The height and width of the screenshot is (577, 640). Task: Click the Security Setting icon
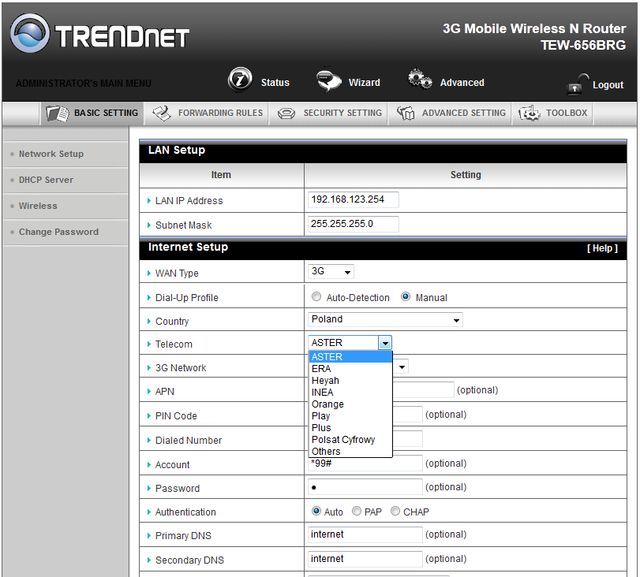(x=286, y=113)
